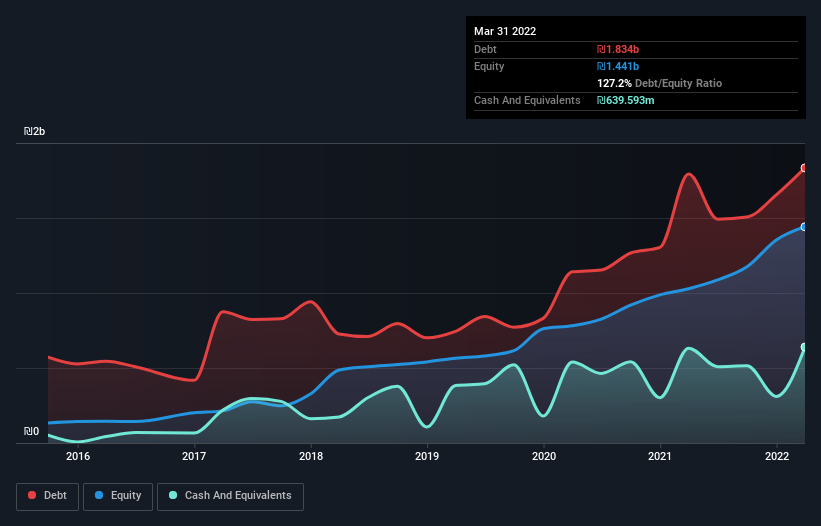Click the 2022 x-axis label

777,456
